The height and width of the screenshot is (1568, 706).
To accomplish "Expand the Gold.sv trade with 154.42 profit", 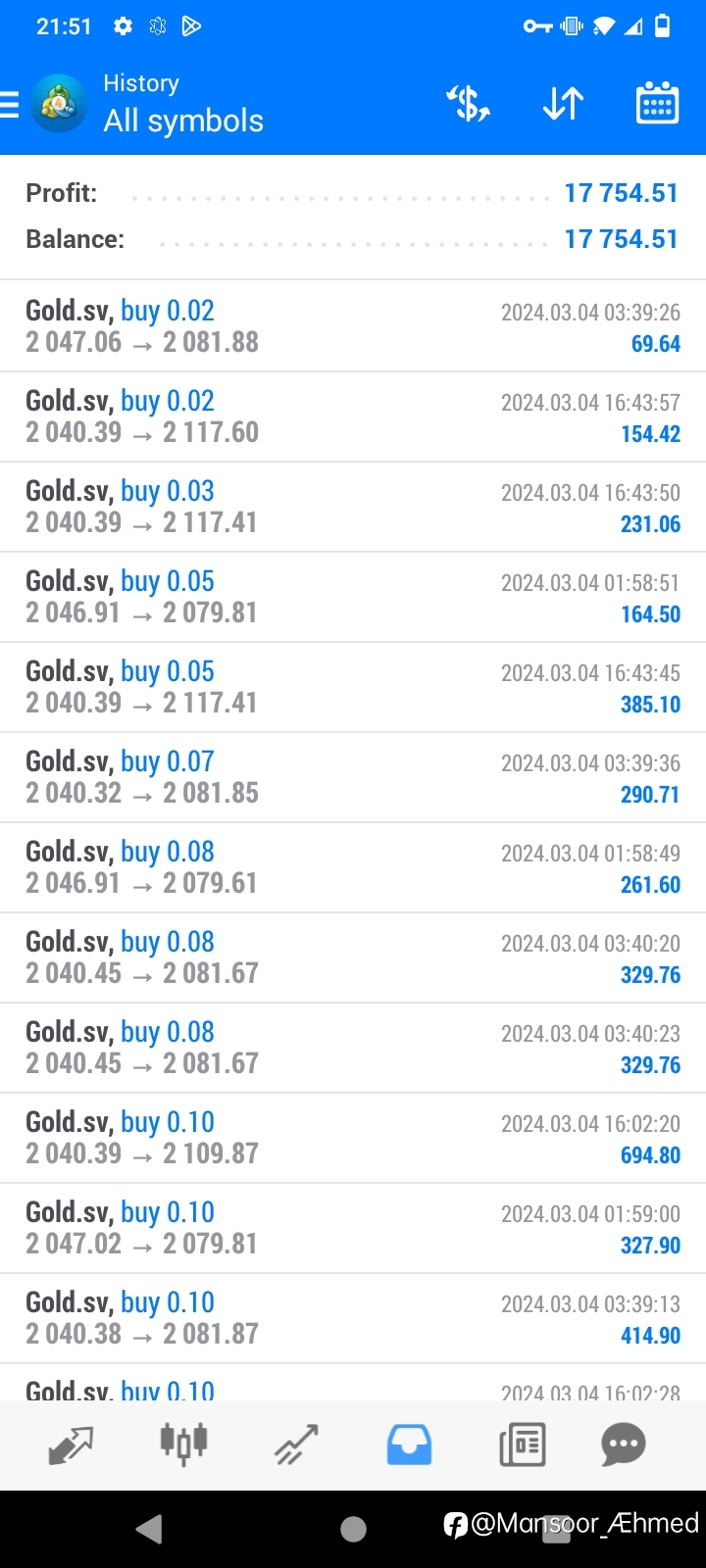I will pyautogui.click(x=353, y=416).
